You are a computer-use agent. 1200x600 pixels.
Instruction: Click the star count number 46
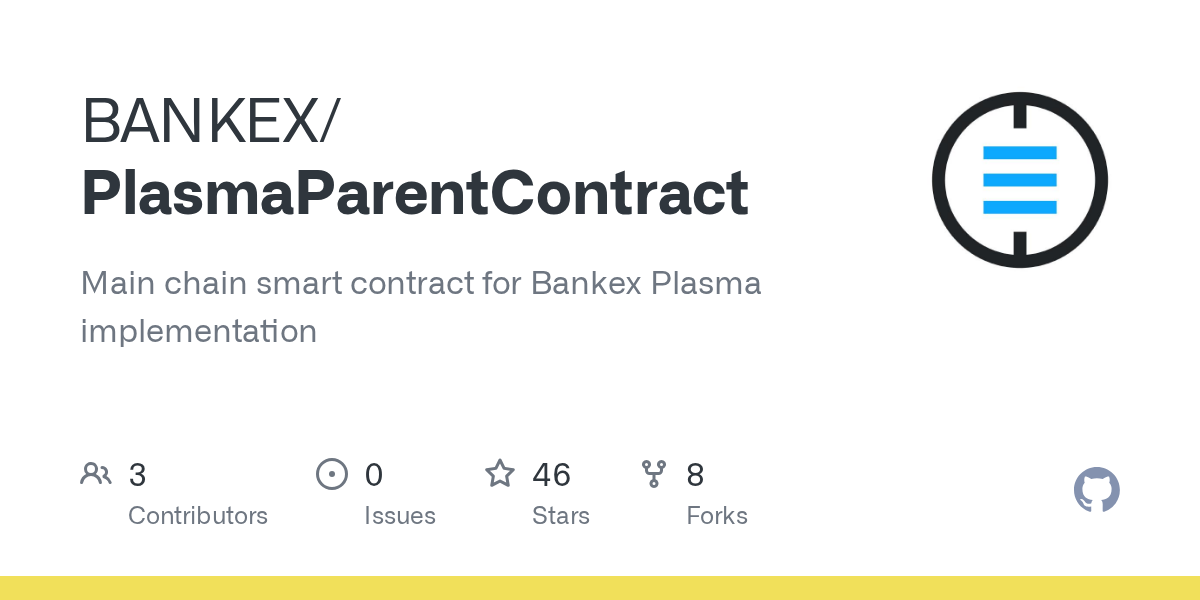[x=551, y=475]
